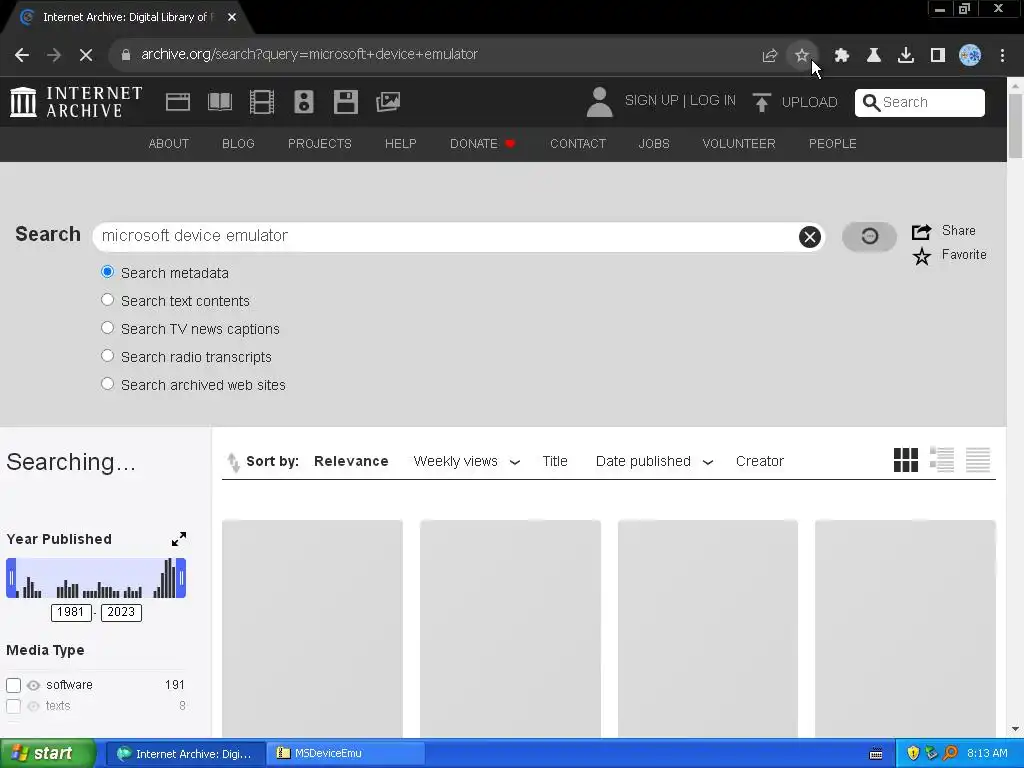Click the Favorite star icon

(x=921, y=256)
